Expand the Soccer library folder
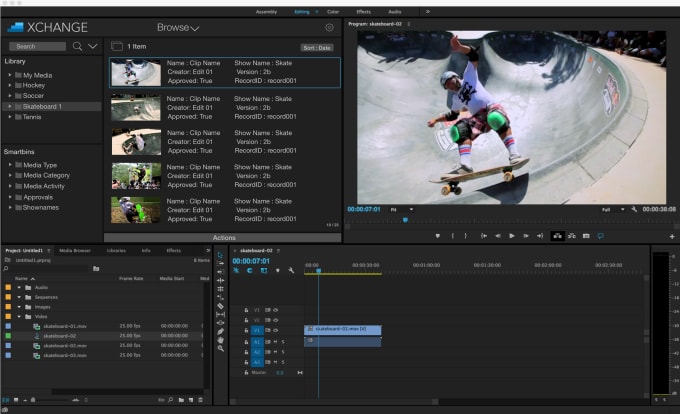This screenshot has width=680, height=414. pos(10,95)
